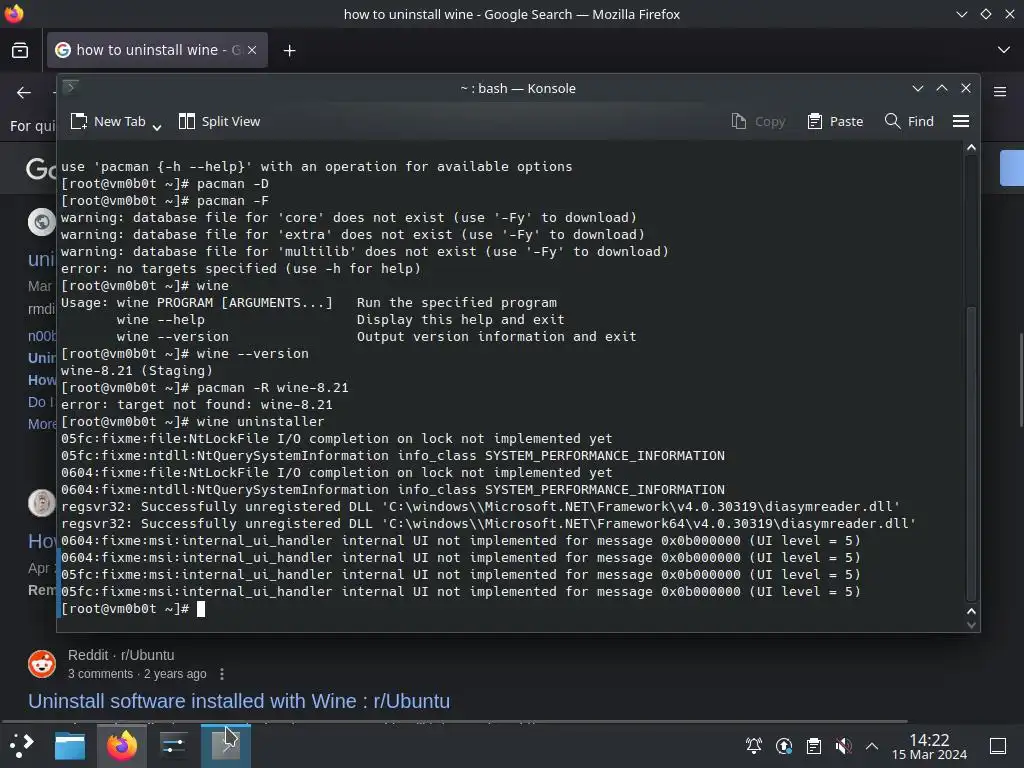1024x768 pixels.
Task: Click the muted volume tray icon
Action: tap(843, 745)
